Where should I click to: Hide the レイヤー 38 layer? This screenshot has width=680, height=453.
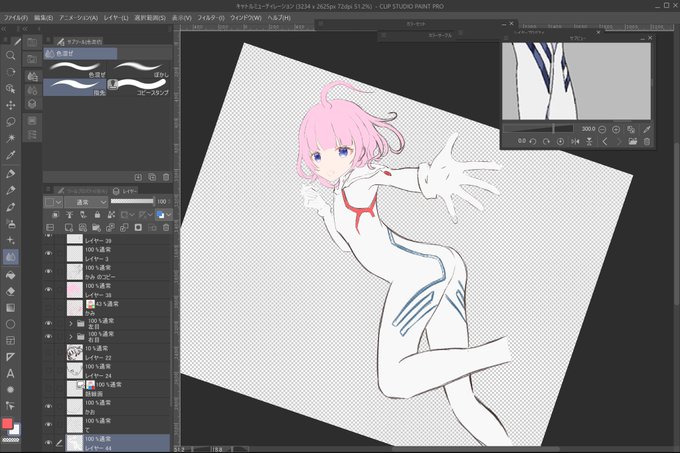click(x=49, y=290)
